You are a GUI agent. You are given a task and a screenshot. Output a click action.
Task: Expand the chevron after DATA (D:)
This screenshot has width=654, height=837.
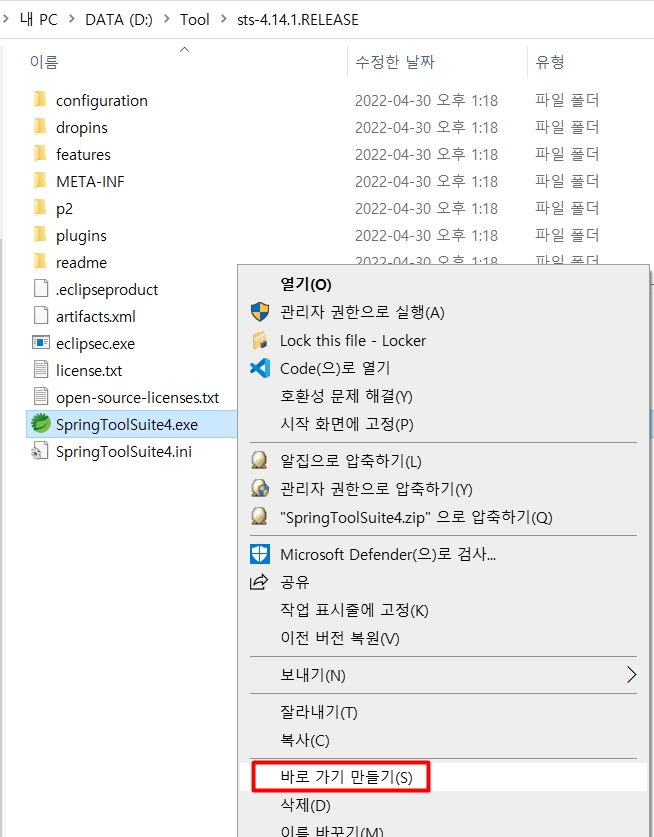167,19
